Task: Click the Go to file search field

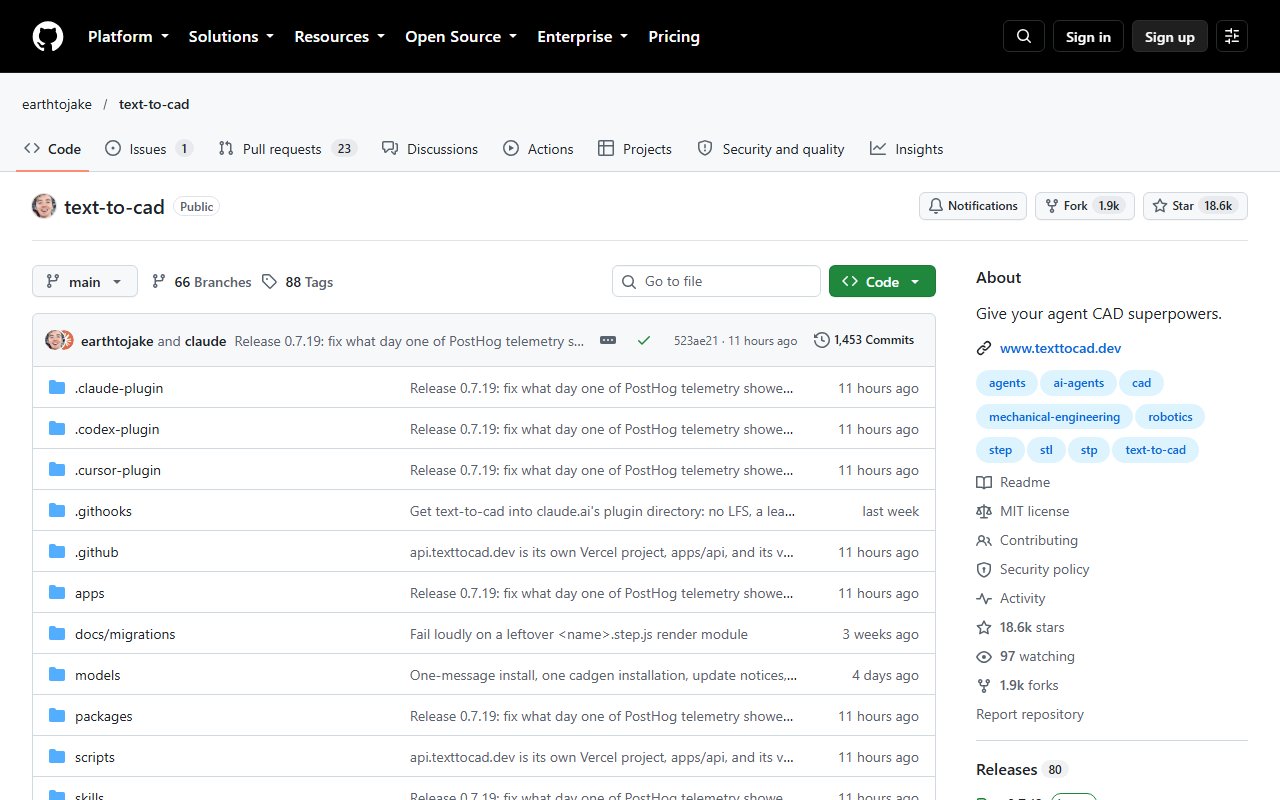Action: point(716,281)
